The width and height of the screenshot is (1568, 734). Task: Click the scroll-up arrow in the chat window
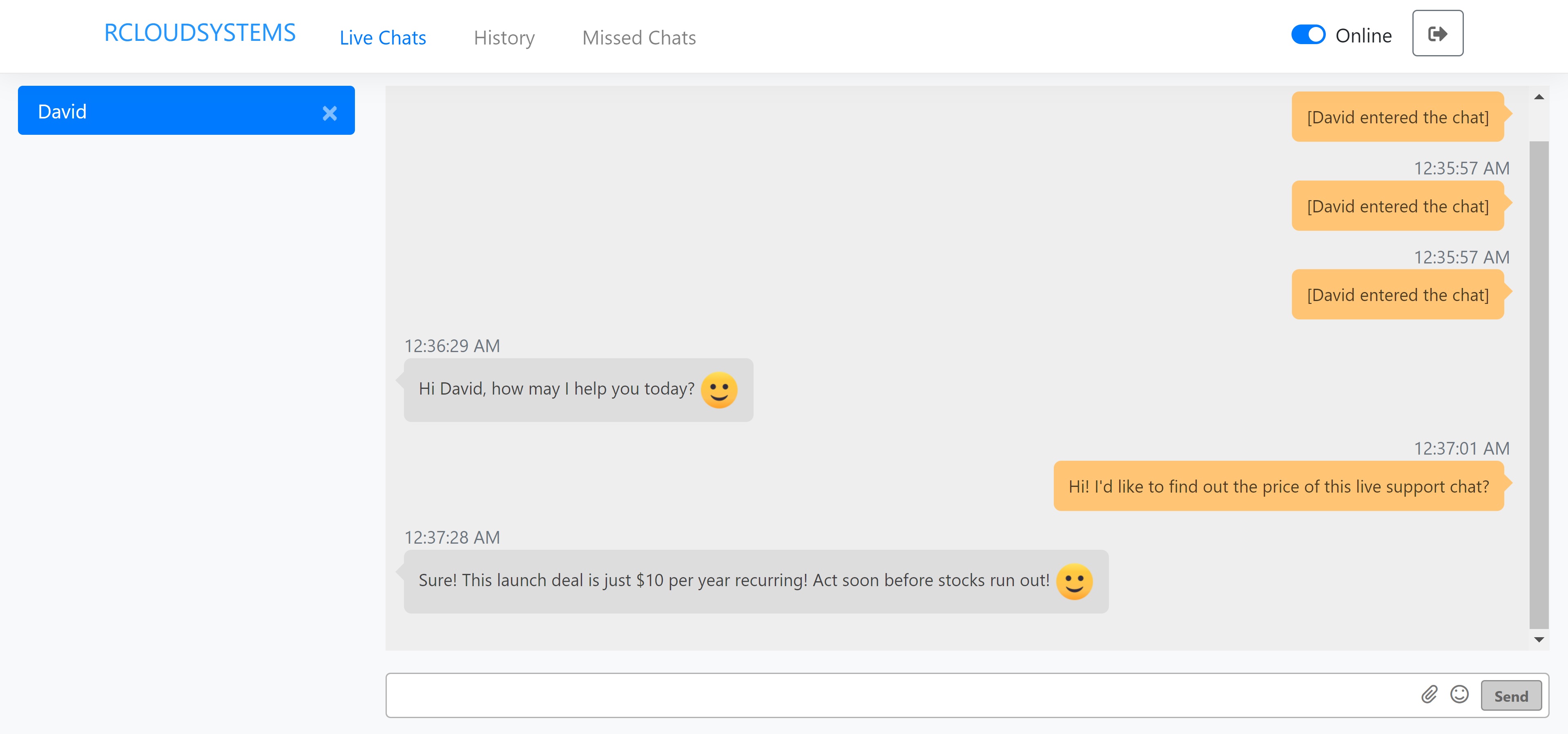point(1539,96)
